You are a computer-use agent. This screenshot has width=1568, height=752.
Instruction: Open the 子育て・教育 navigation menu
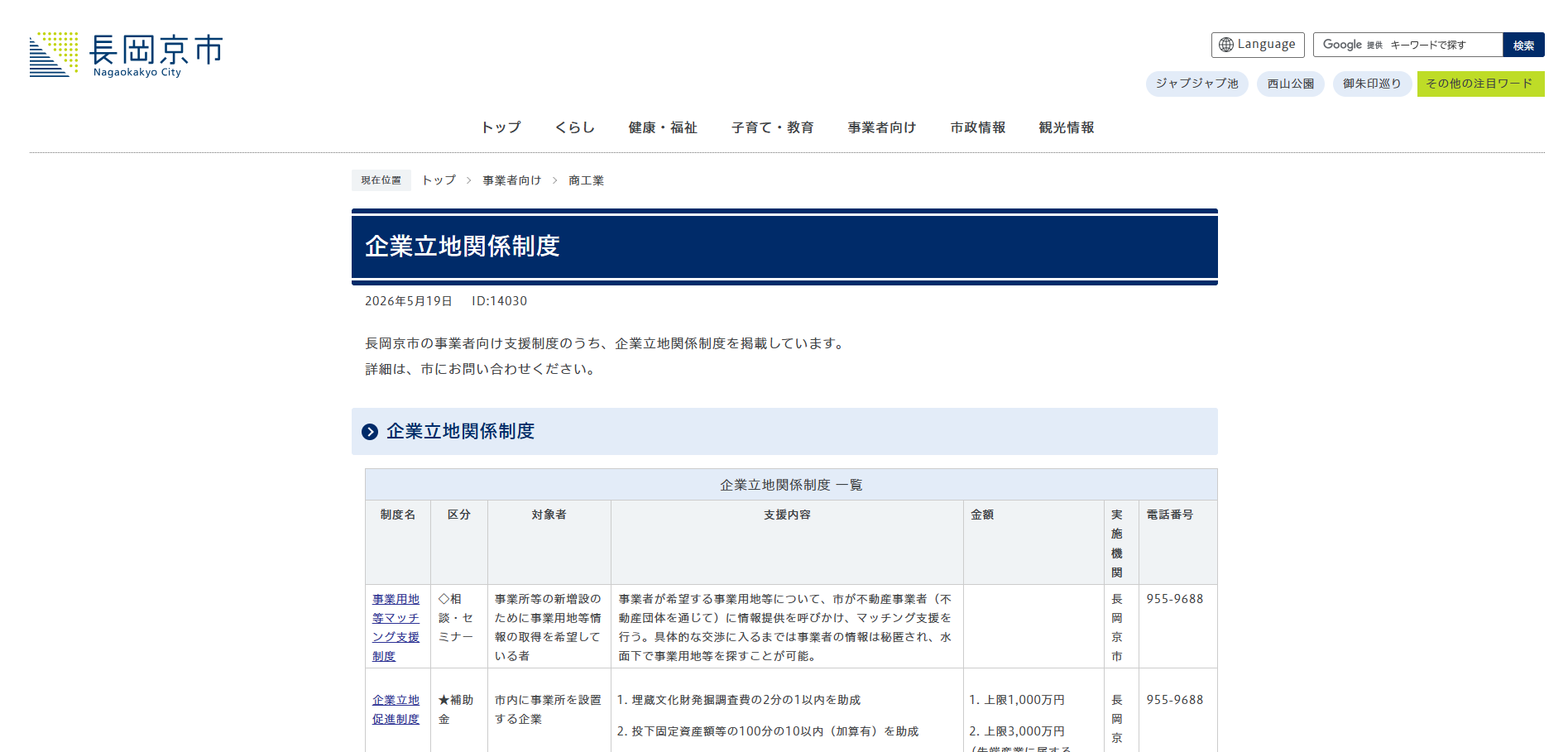coord(773,127)
